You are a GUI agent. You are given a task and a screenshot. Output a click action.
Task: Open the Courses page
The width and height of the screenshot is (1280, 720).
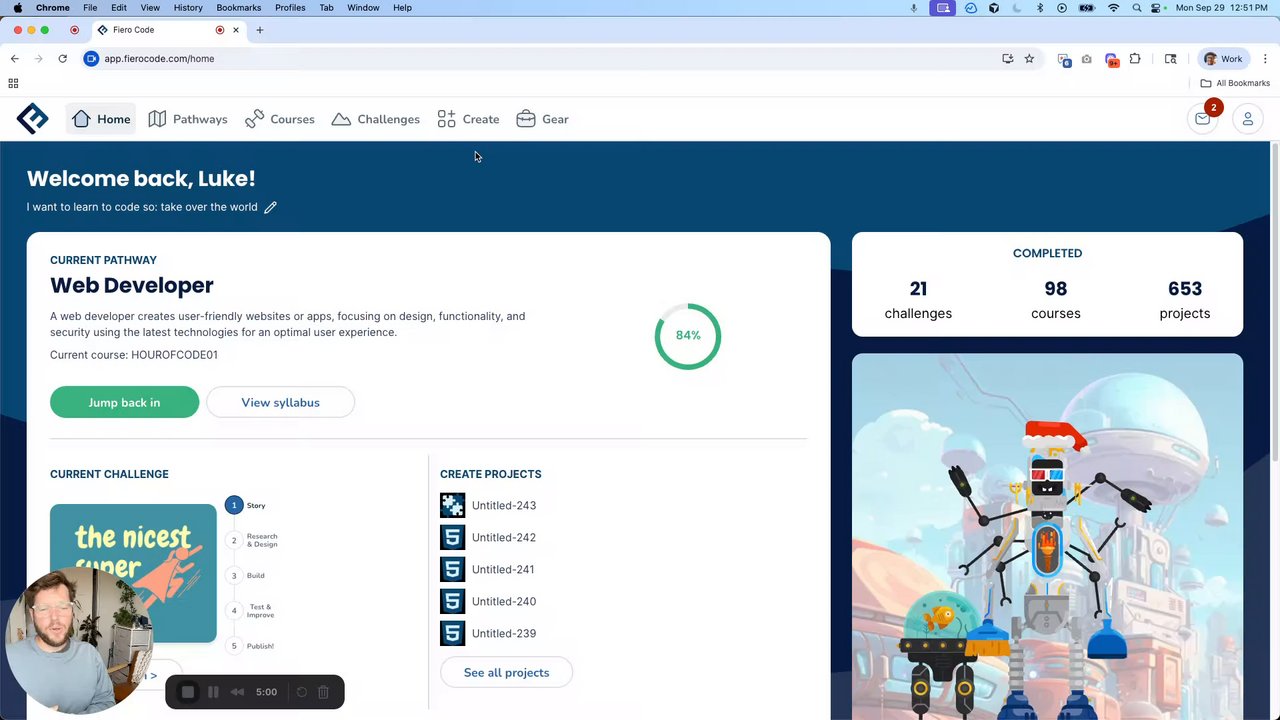pos(280,119)
